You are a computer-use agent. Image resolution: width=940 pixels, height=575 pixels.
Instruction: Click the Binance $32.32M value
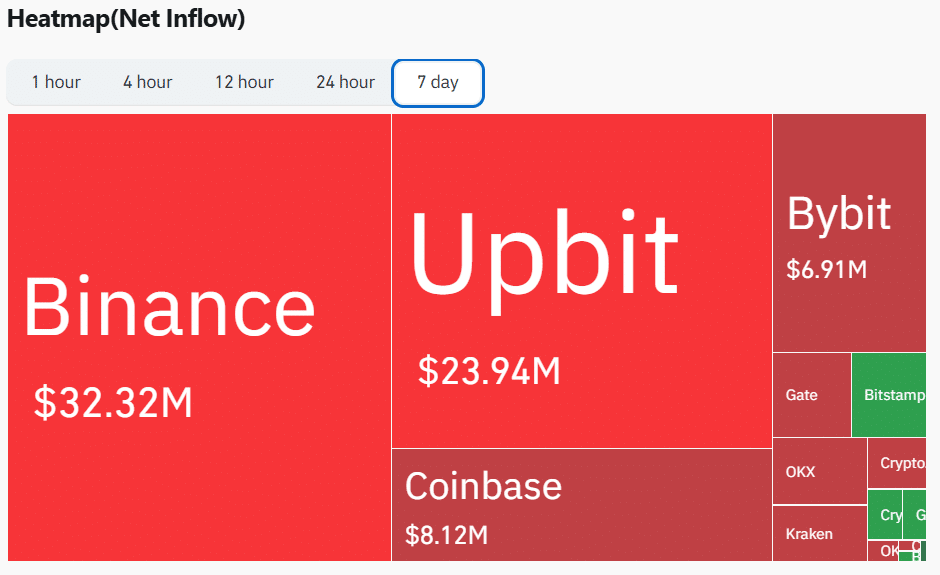[x=113, y=402]
